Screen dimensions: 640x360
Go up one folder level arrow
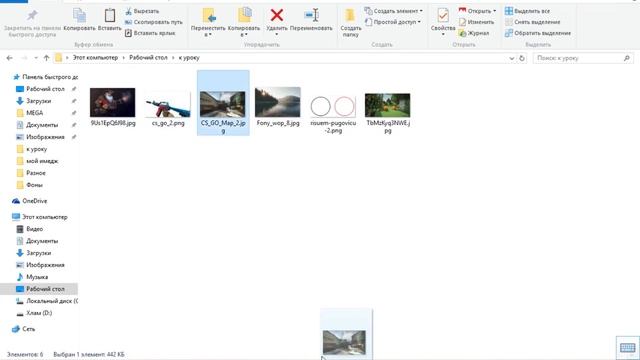(x=46, y=58)
